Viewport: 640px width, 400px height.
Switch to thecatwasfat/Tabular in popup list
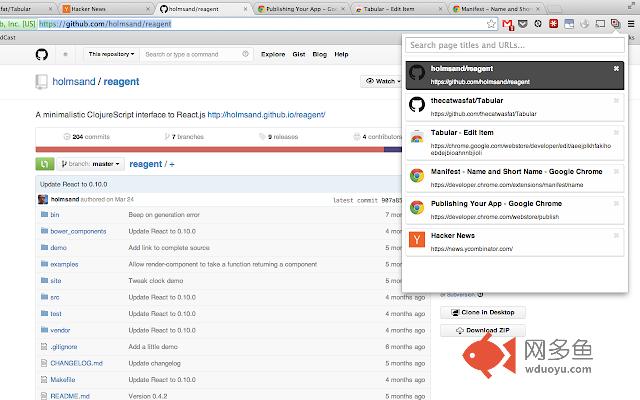point(515,107)
